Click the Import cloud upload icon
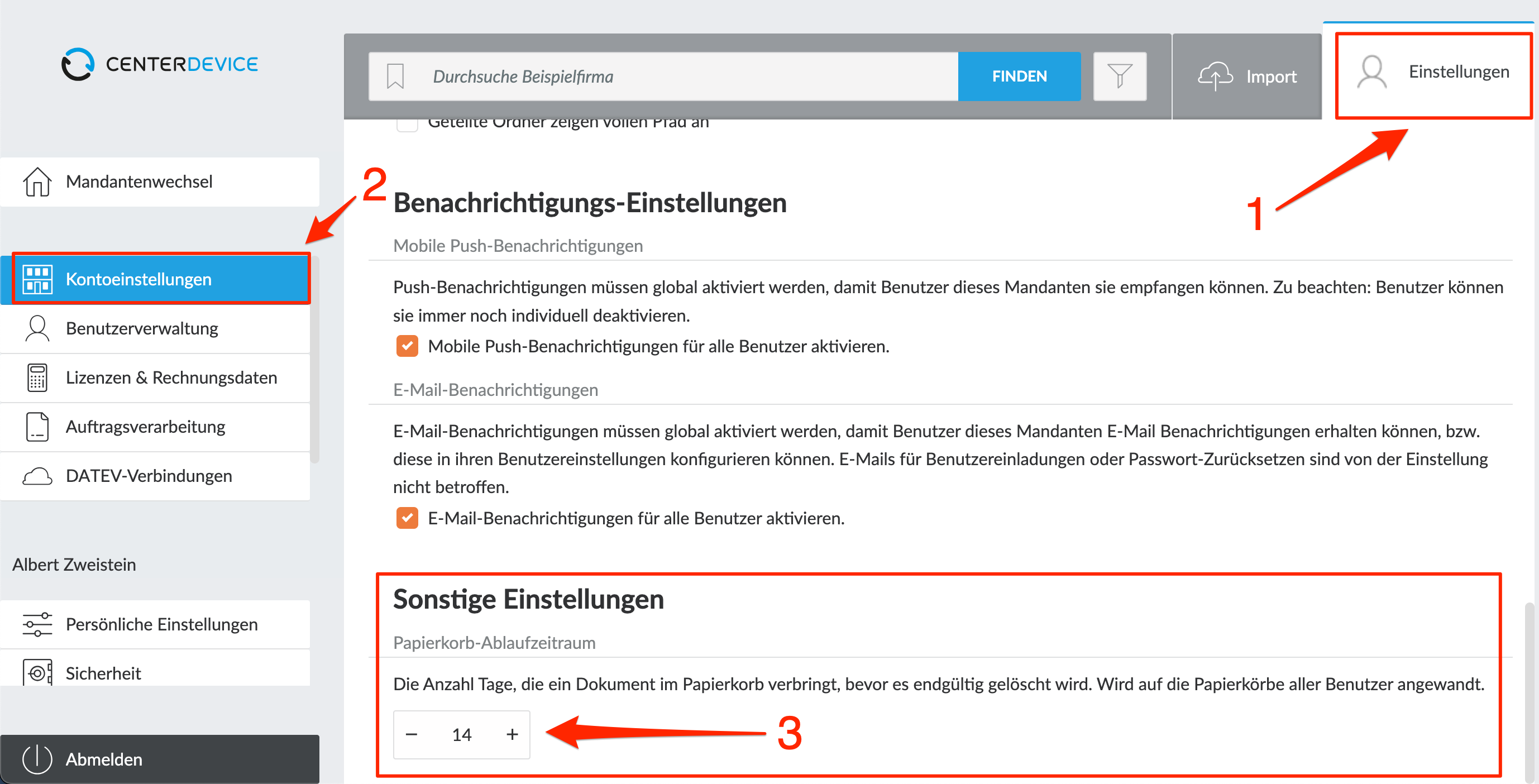Screen dimensions: 1539x784 click(x=1215, y=77)
